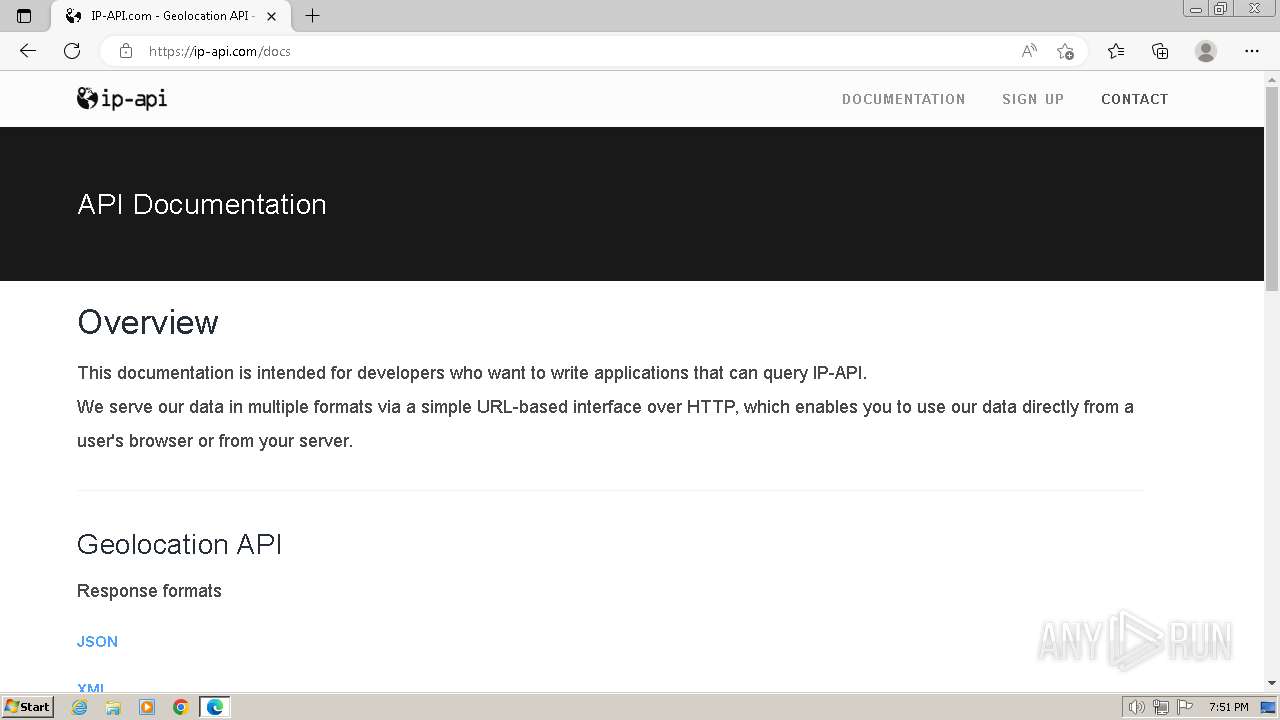Click the Geolocation API heading
This screenshot has height=720, width=1280.
[x=180, y=544]
